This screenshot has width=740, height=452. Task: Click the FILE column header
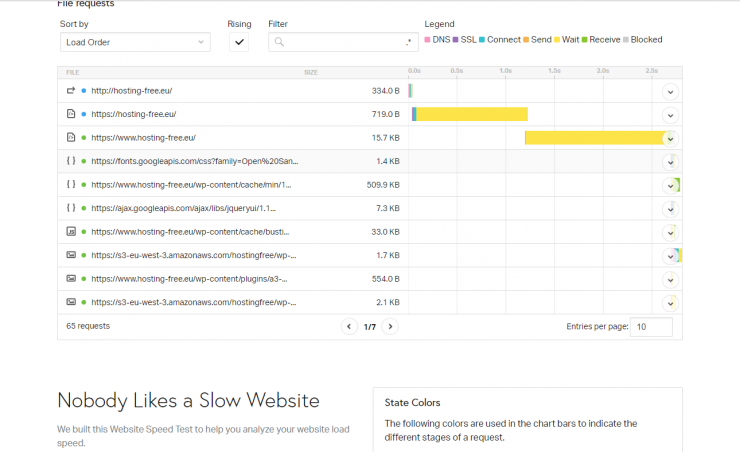73,72
